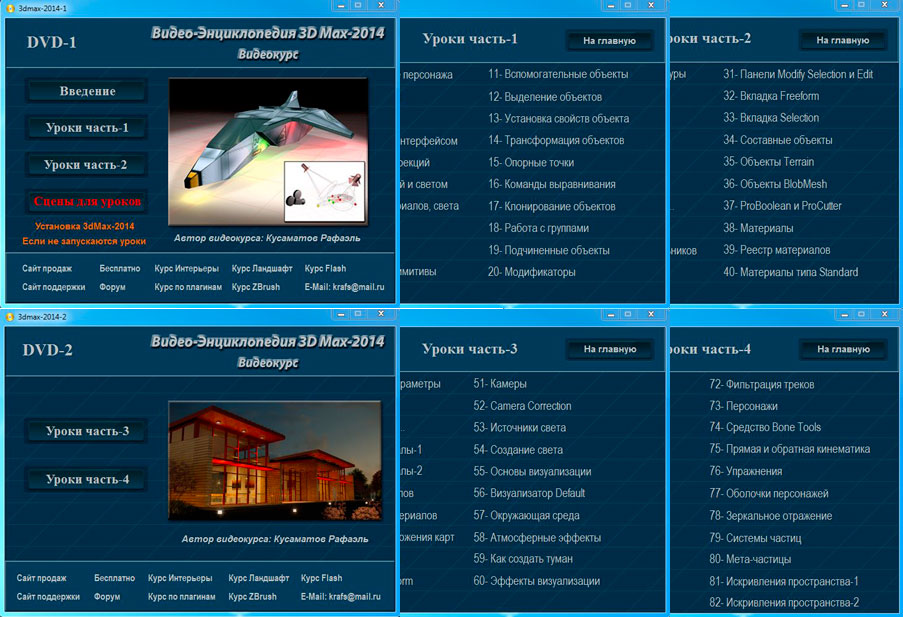Open lesson 38- Материалы
This screenshot has width=903, height=617.
(x=758, y=228)
